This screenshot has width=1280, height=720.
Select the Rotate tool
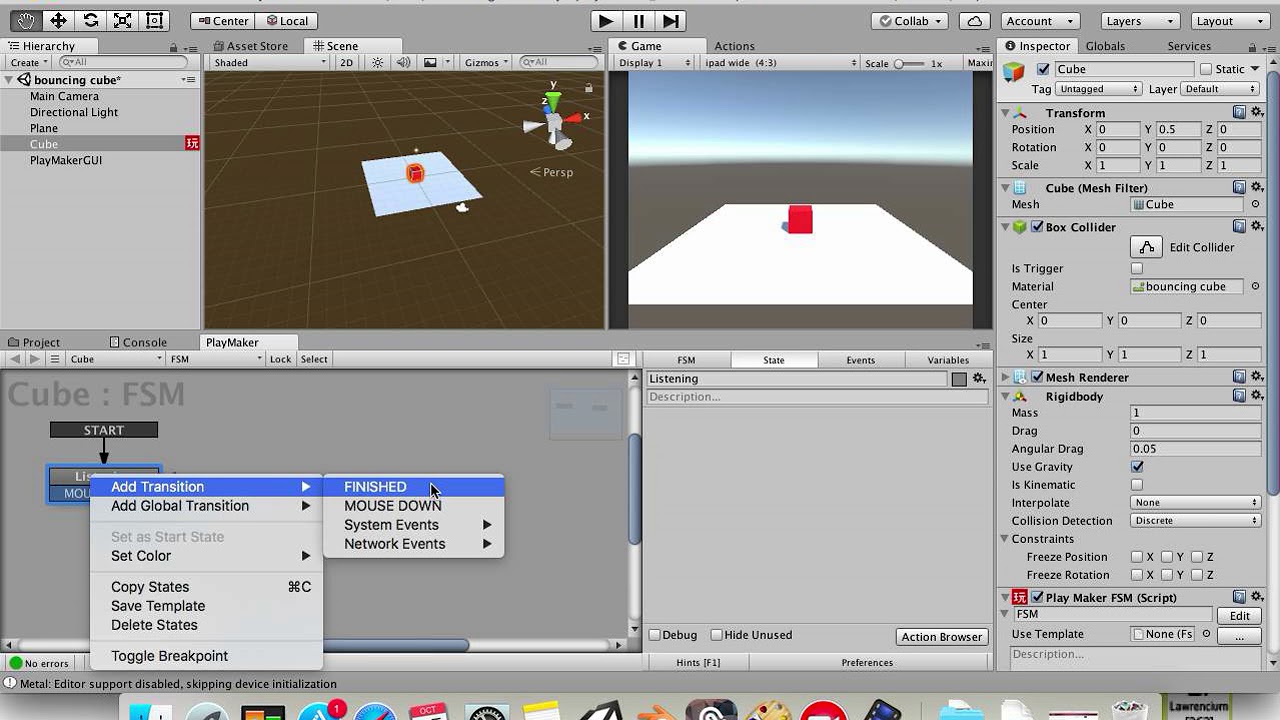90,20
